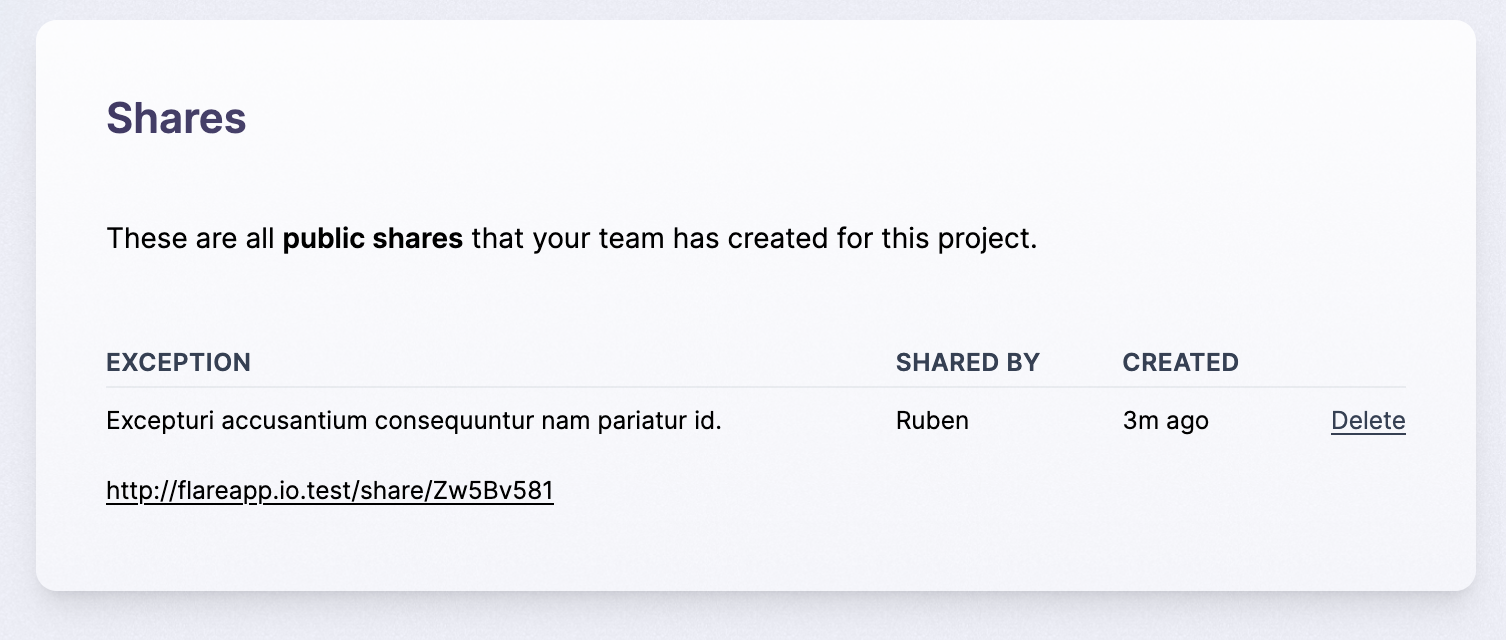This screenshot has height=640, width=1506.
Task: Click the CREATED column header
Action: (x=1180, y=362)
